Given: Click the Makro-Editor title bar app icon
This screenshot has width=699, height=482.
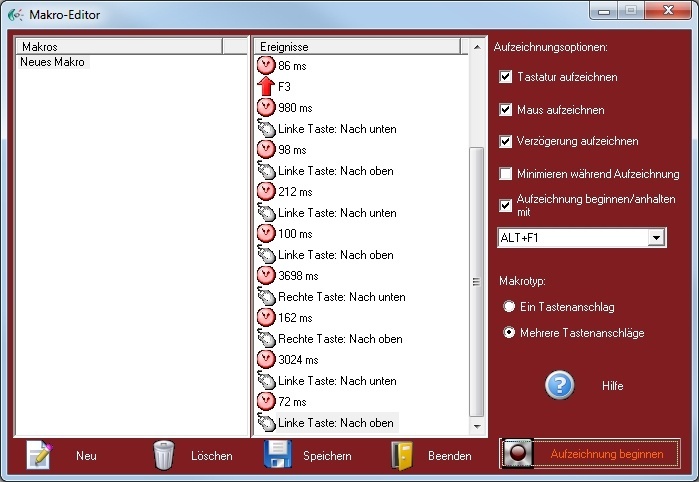Looking at the screenshot, I should (16, 15).
